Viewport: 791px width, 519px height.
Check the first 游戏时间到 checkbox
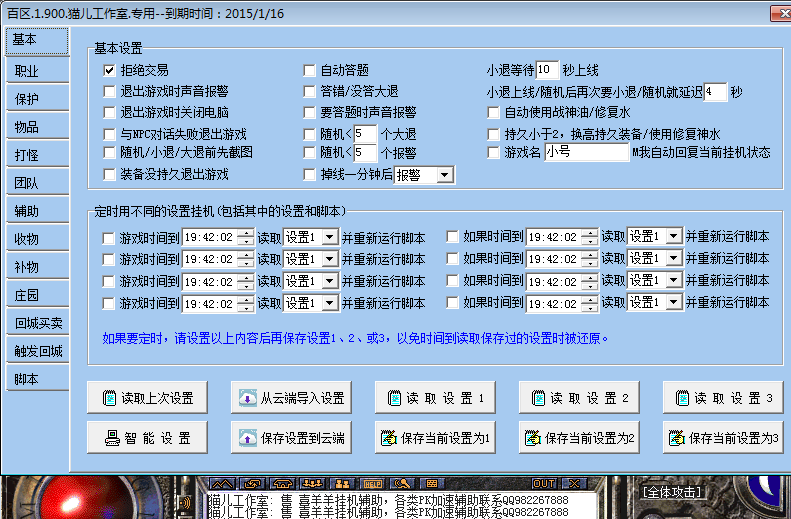tap(108, 238)
